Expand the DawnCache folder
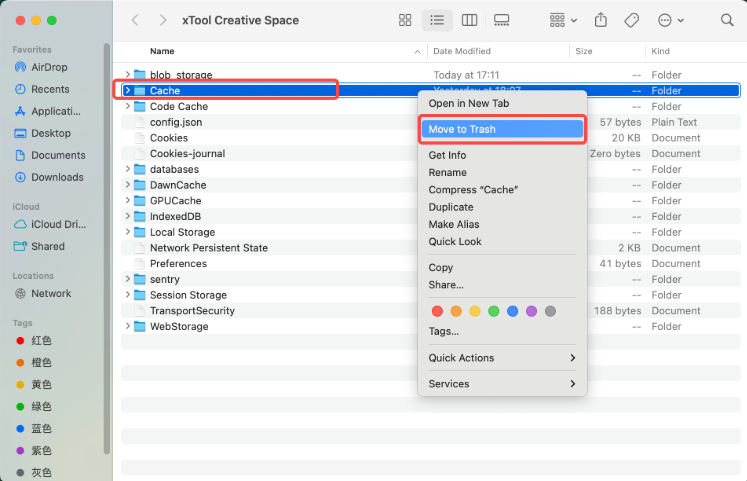The height and width of the screenshot is (481, 747). pyautogui.click(x=128, y=184)
